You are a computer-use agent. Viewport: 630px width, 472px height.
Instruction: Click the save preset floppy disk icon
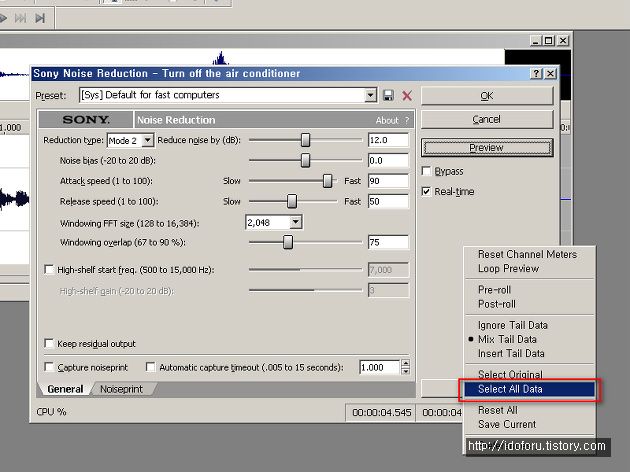(x=388, y=96)
